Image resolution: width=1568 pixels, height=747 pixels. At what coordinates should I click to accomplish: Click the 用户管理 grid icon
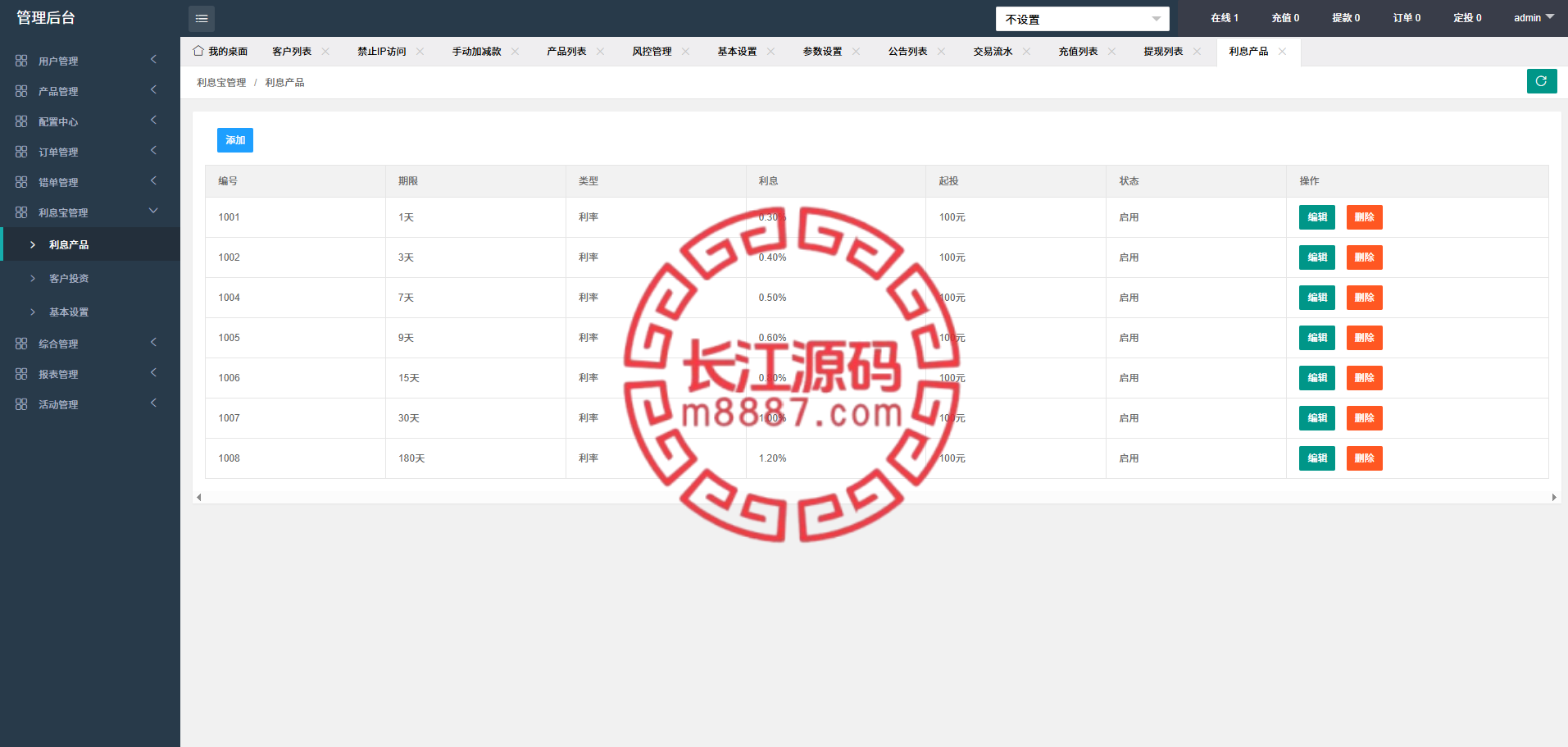pyautogui.click(x=21, y=61)
